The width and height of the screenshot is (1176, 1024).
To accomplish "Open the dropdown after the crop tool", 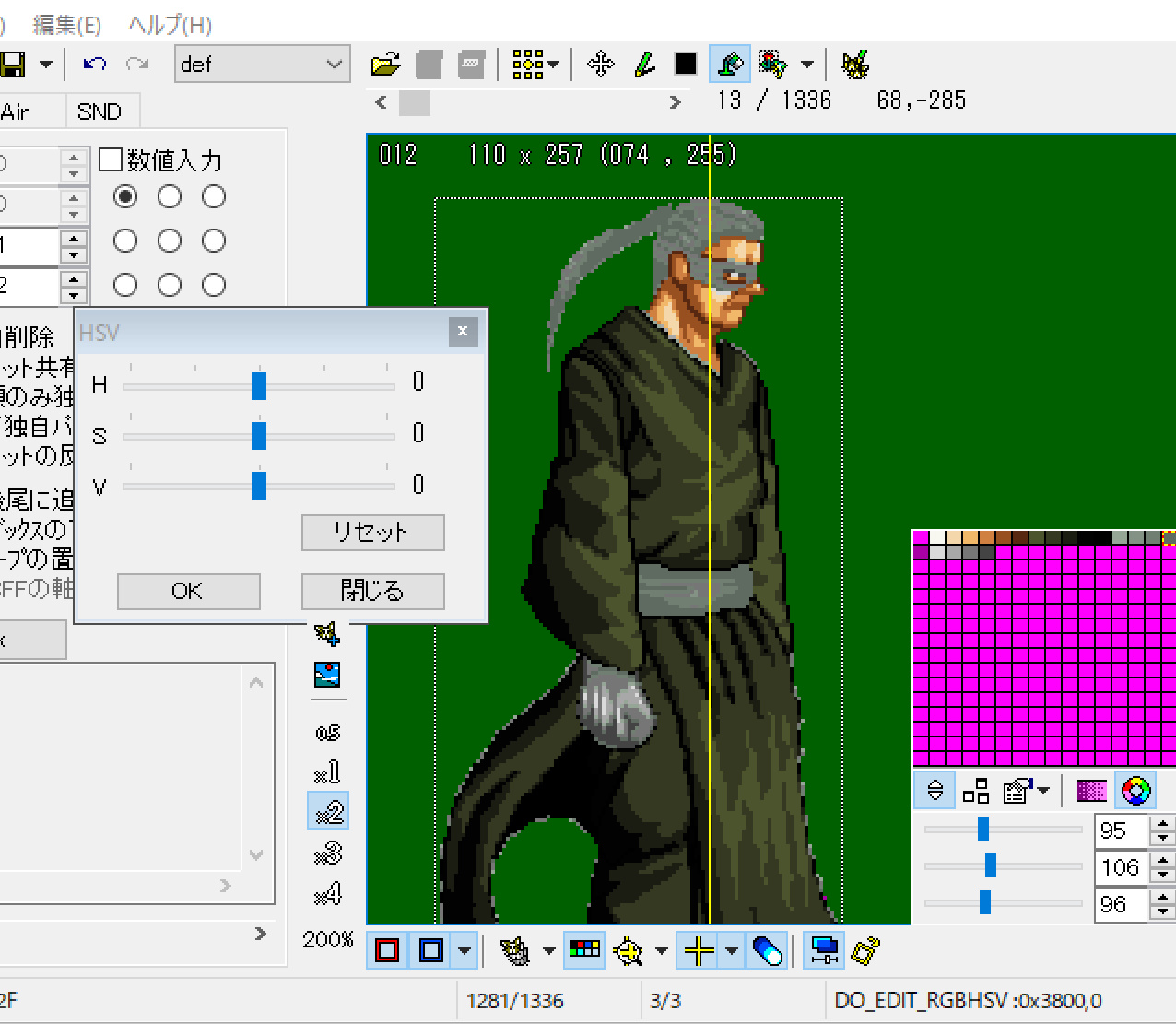I will point(807,65).
